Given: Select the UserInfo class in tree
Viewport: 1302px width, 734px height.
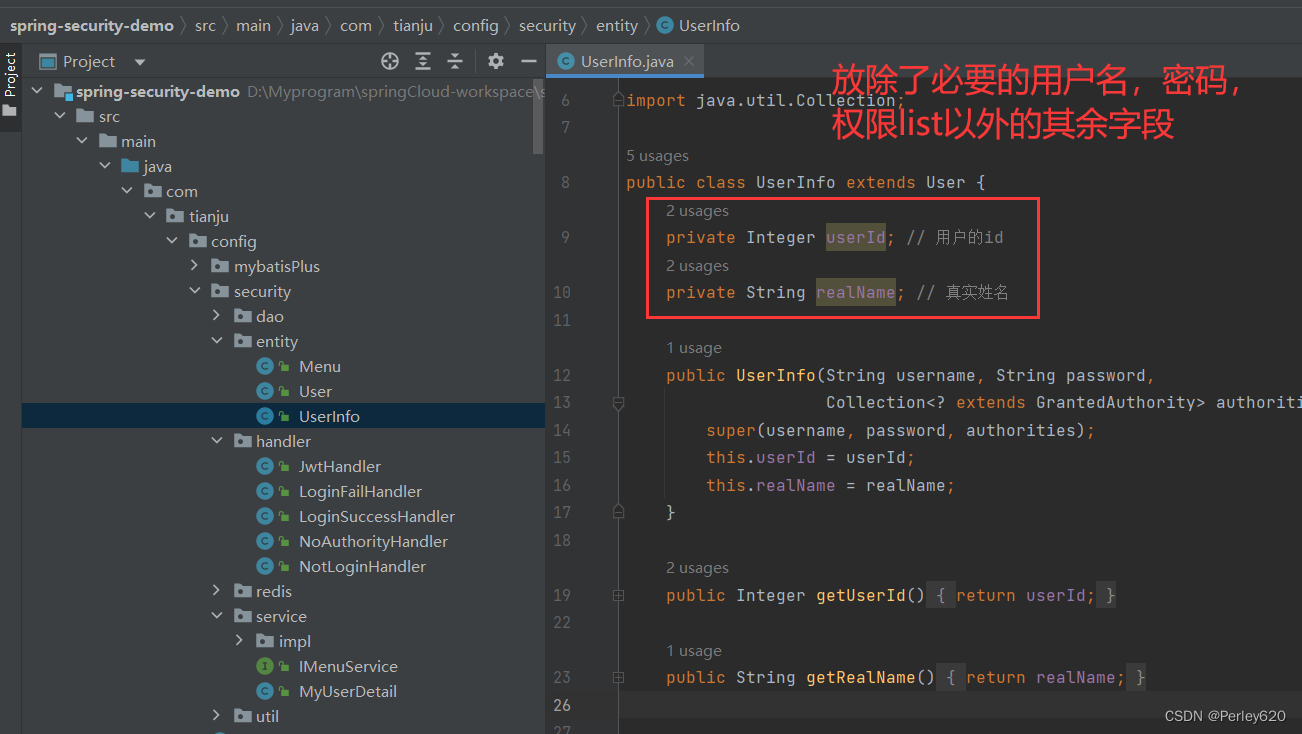Looking at the screenshot, I should tap(329, 416).
